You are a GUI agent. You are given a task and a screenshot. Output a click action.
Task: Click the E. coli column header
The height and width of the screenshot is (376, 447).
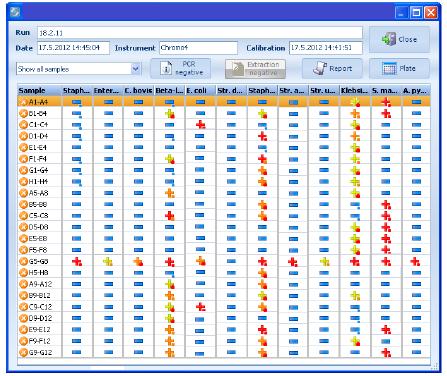[201, 90]
